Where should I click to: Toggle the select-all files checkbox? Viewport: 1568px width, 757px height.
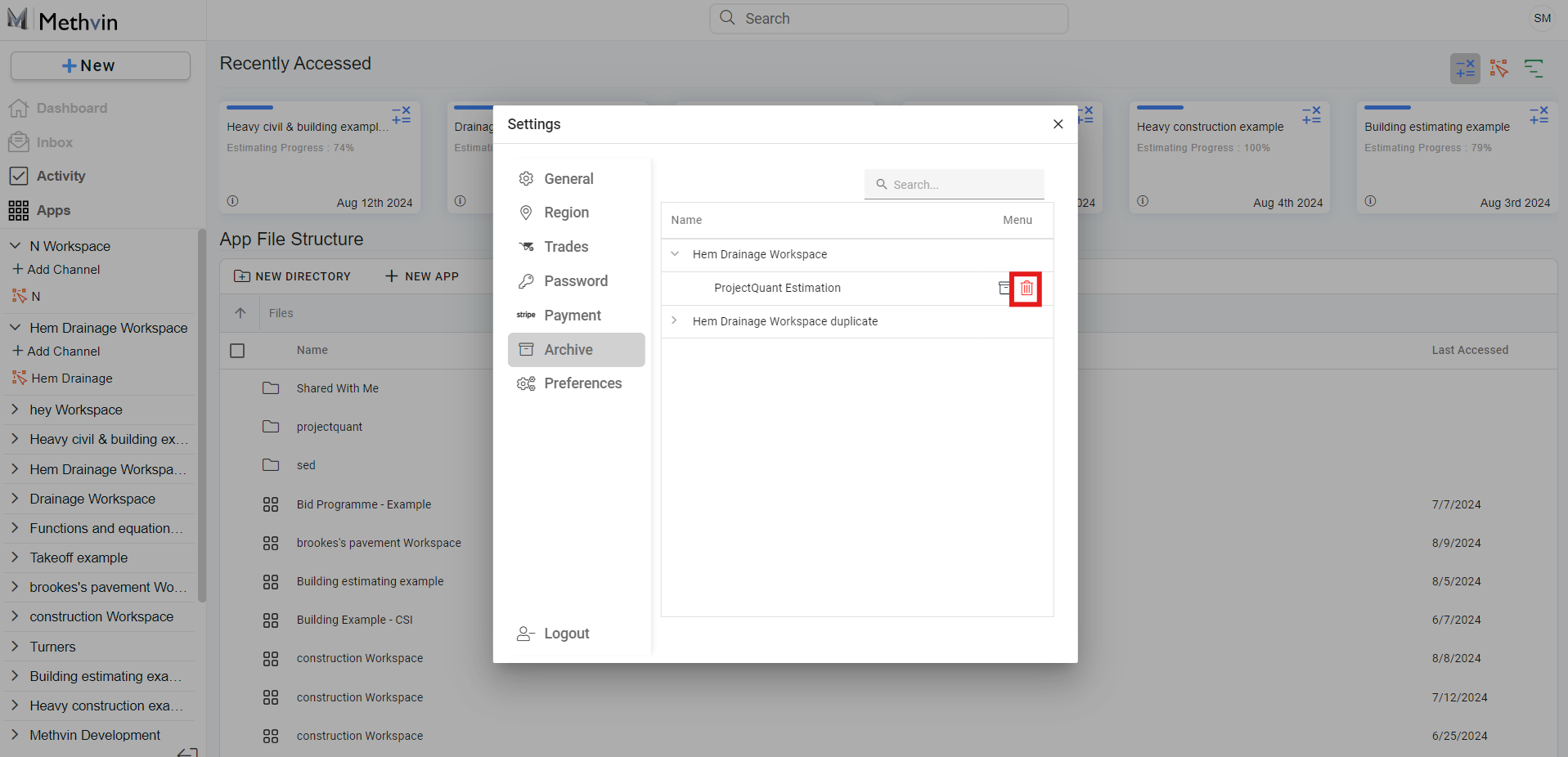tap(237, 351)
